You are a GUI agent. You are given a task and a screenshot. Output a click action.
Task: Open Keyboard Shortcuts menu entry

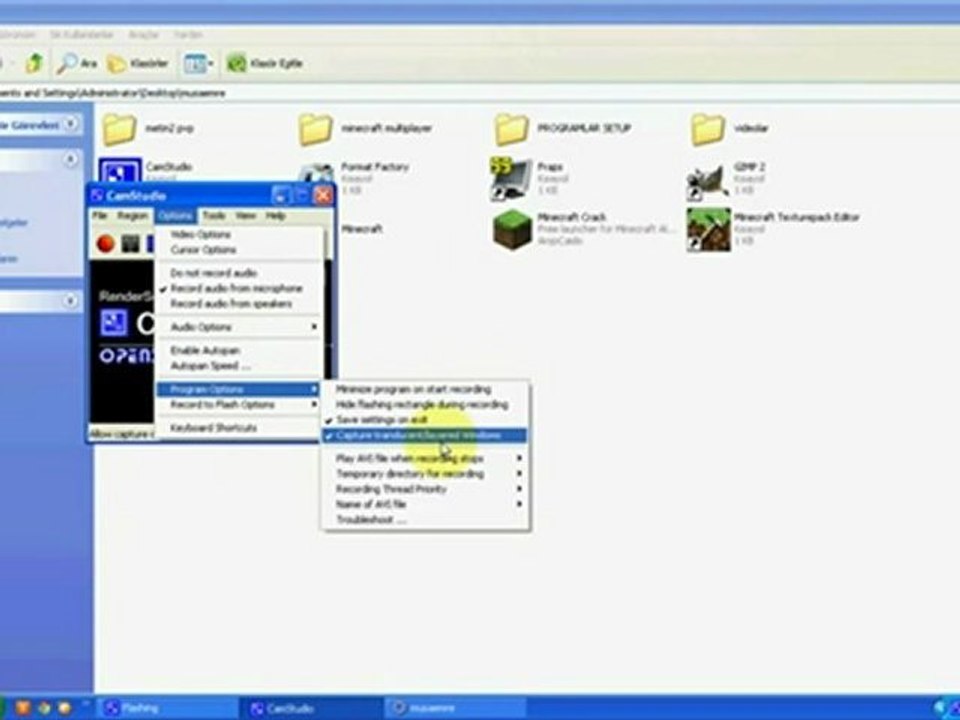[x=239, y=427]
